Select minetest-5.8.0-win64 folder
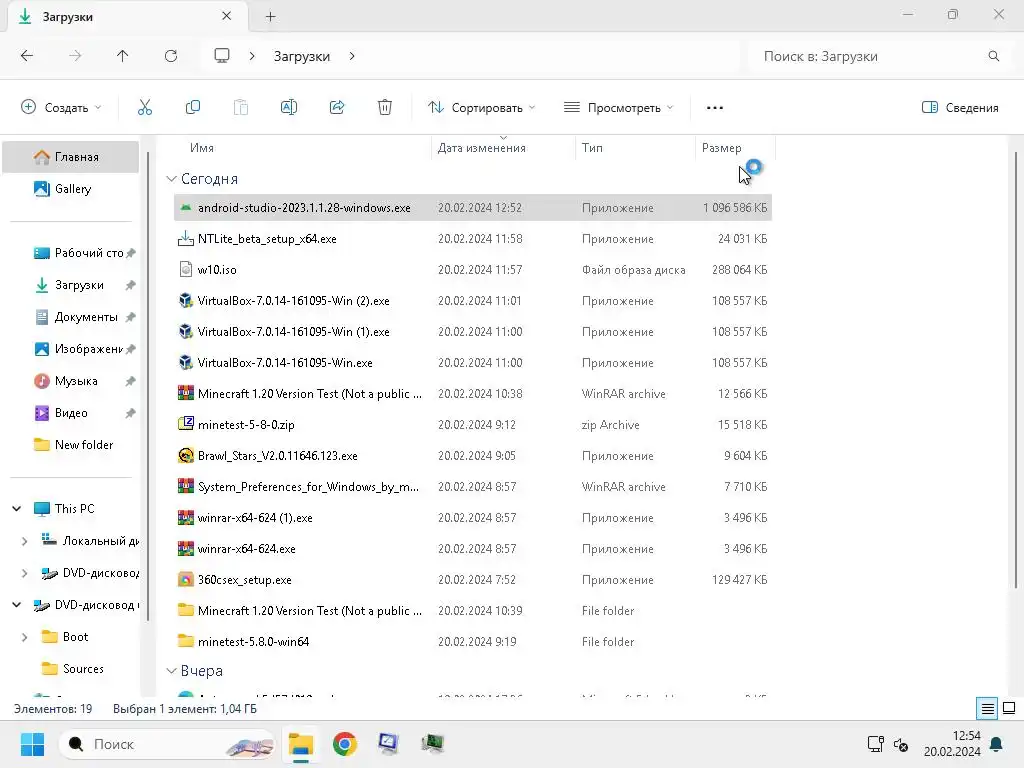The image size is (1024, 768). tap(473, 642)
